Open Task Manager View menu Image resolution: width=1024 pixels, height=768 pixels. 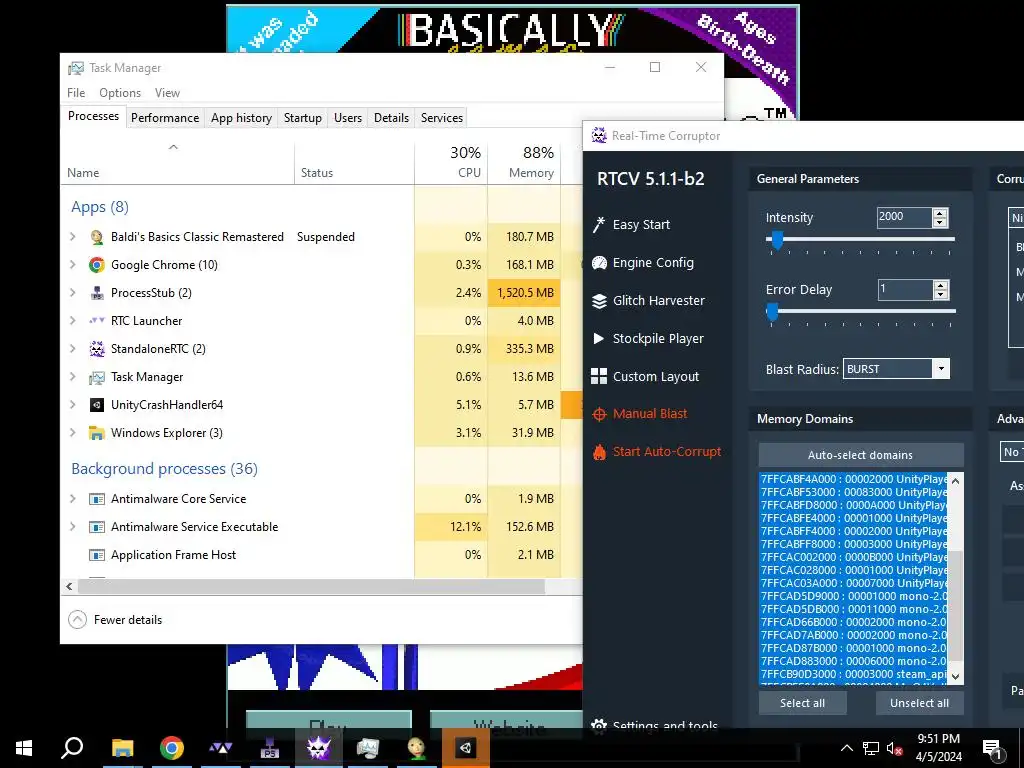point(167,93)
